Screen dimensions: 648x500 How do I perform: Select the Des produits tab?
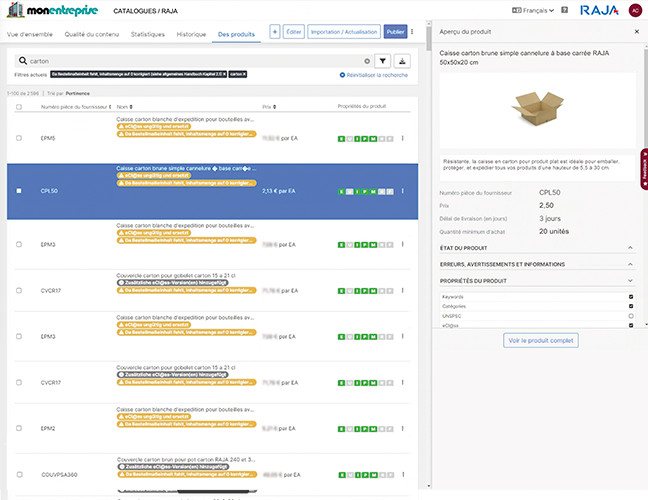pos(236,34)
